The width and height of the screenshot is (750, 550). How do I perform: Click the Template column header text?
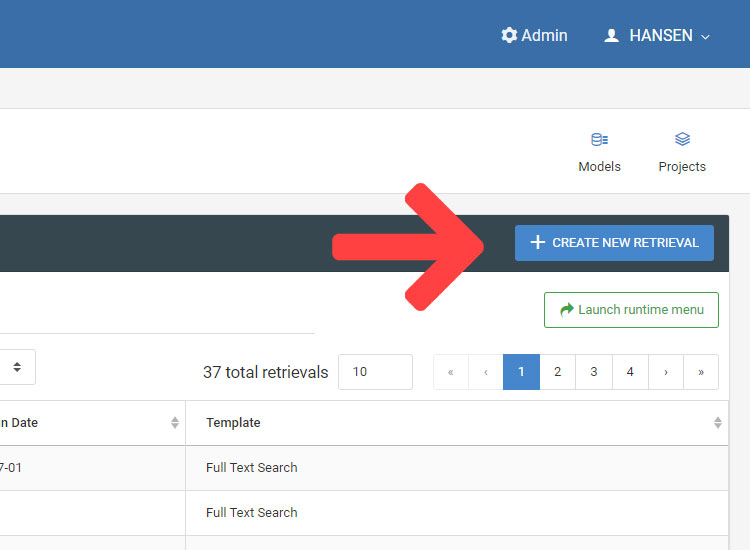click(x=233, y=423)
